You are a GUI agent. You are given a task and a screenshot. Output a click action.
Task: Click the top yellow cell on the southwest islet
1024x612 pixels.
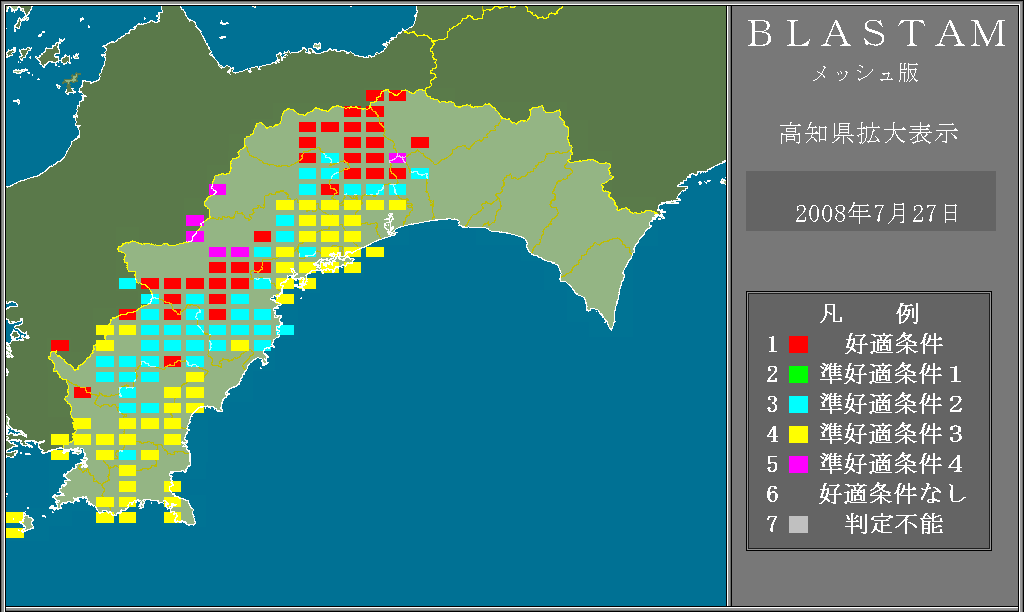[15, 517]
